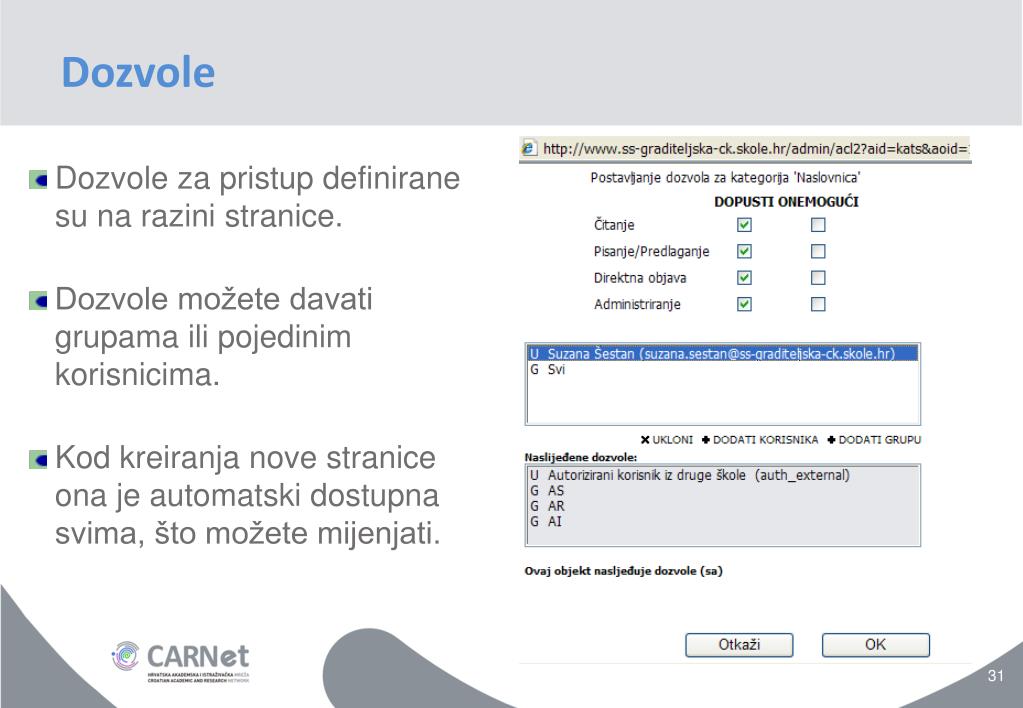
Task: Click the Čitanje label
Action: [x=614, y=225]
